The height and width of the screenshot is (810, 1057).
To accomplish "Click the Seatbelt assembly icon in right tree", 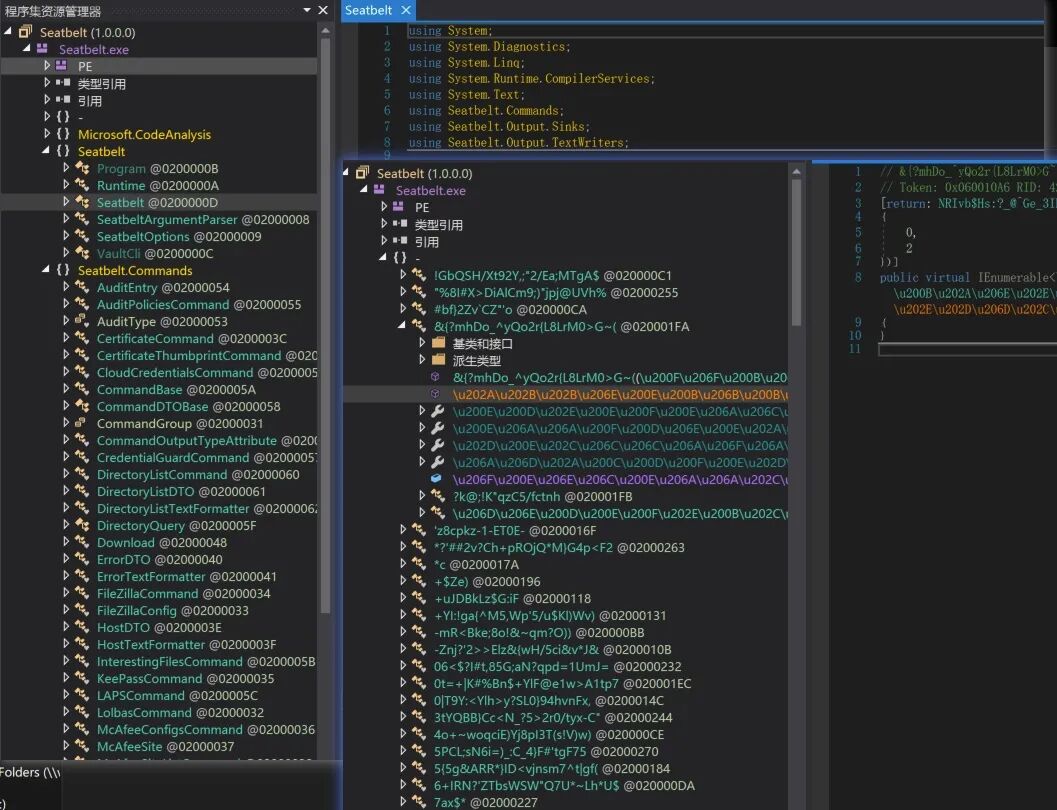I will click(x=363, y=173).
